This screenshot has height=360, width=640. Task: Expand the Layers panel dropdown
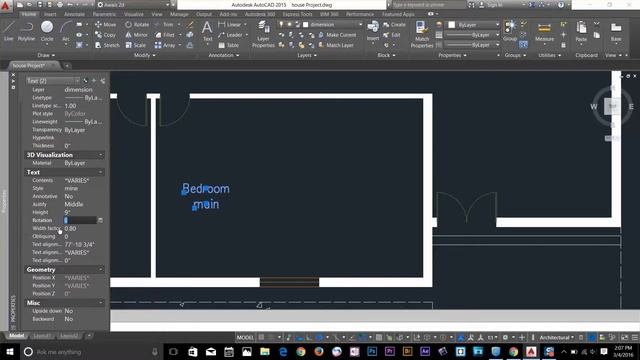click(307, 55)
